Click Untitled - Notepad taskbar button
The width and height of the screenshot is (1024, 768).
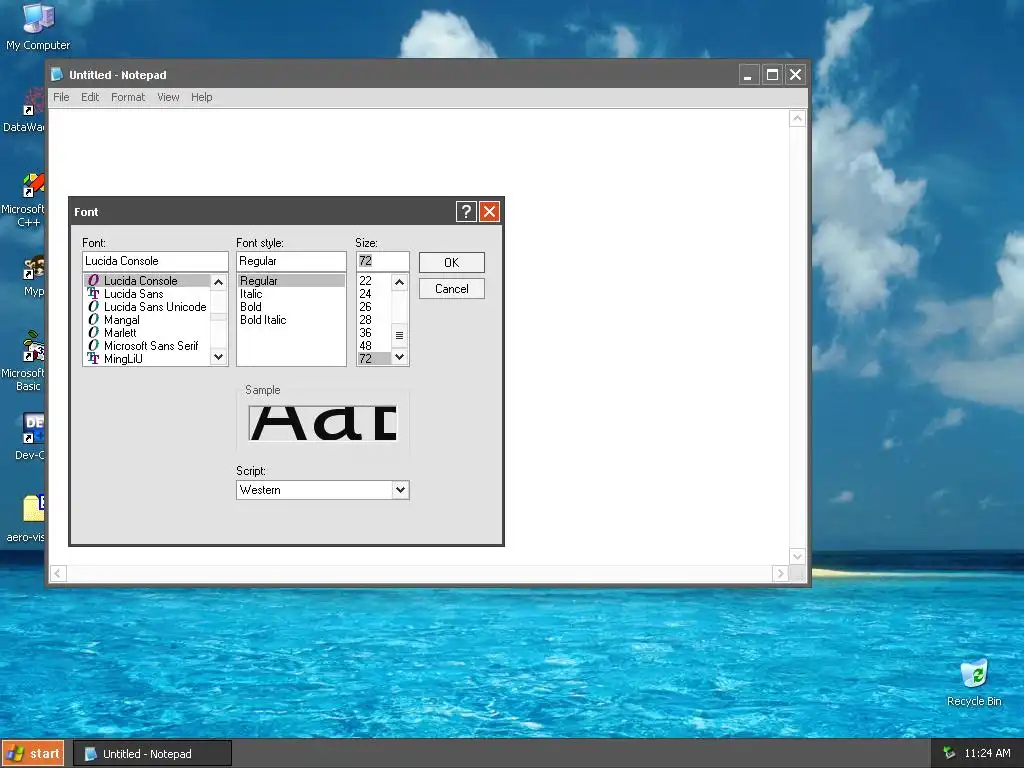tap(152, 754)
